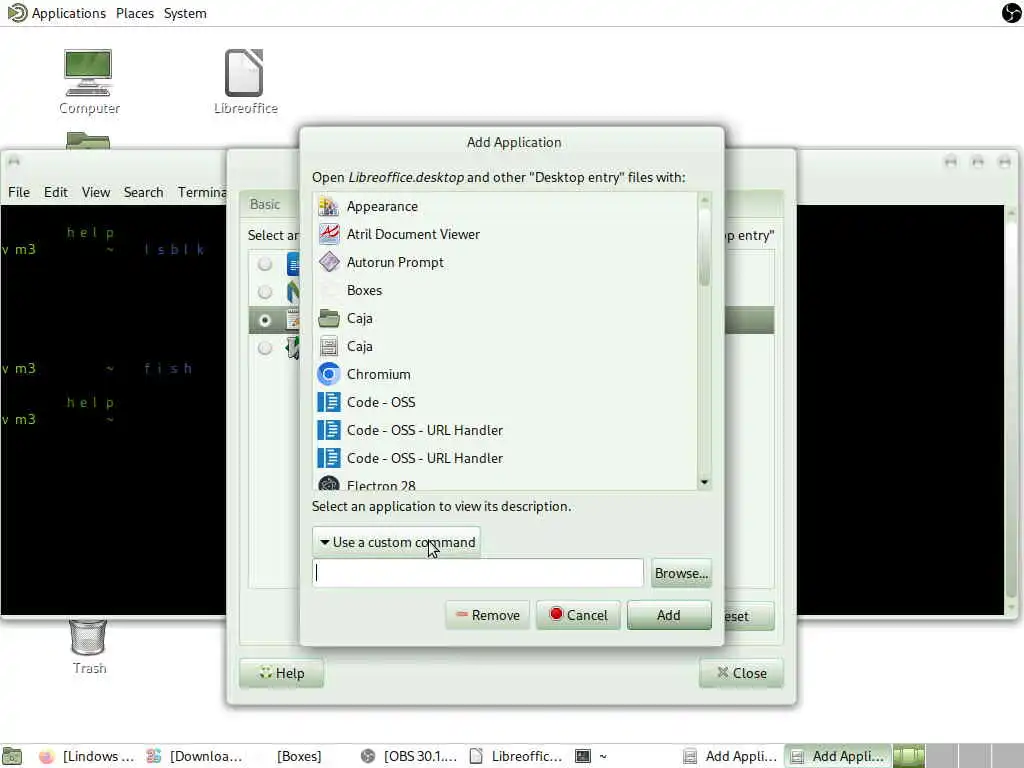Click the MATE menu logo icon
Image resolution: width=1024 pixels, height=768 pixels.
(17, 13)
